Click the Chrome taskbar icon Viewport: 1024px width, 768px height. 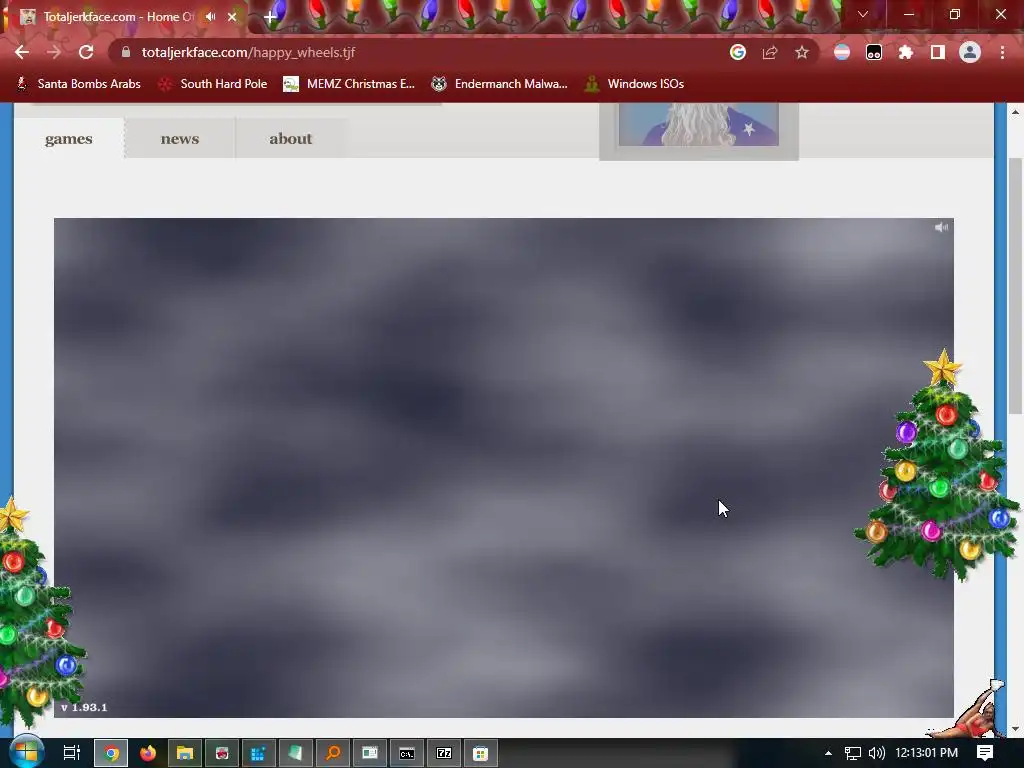pyautogui.click(x=112, y=753)
